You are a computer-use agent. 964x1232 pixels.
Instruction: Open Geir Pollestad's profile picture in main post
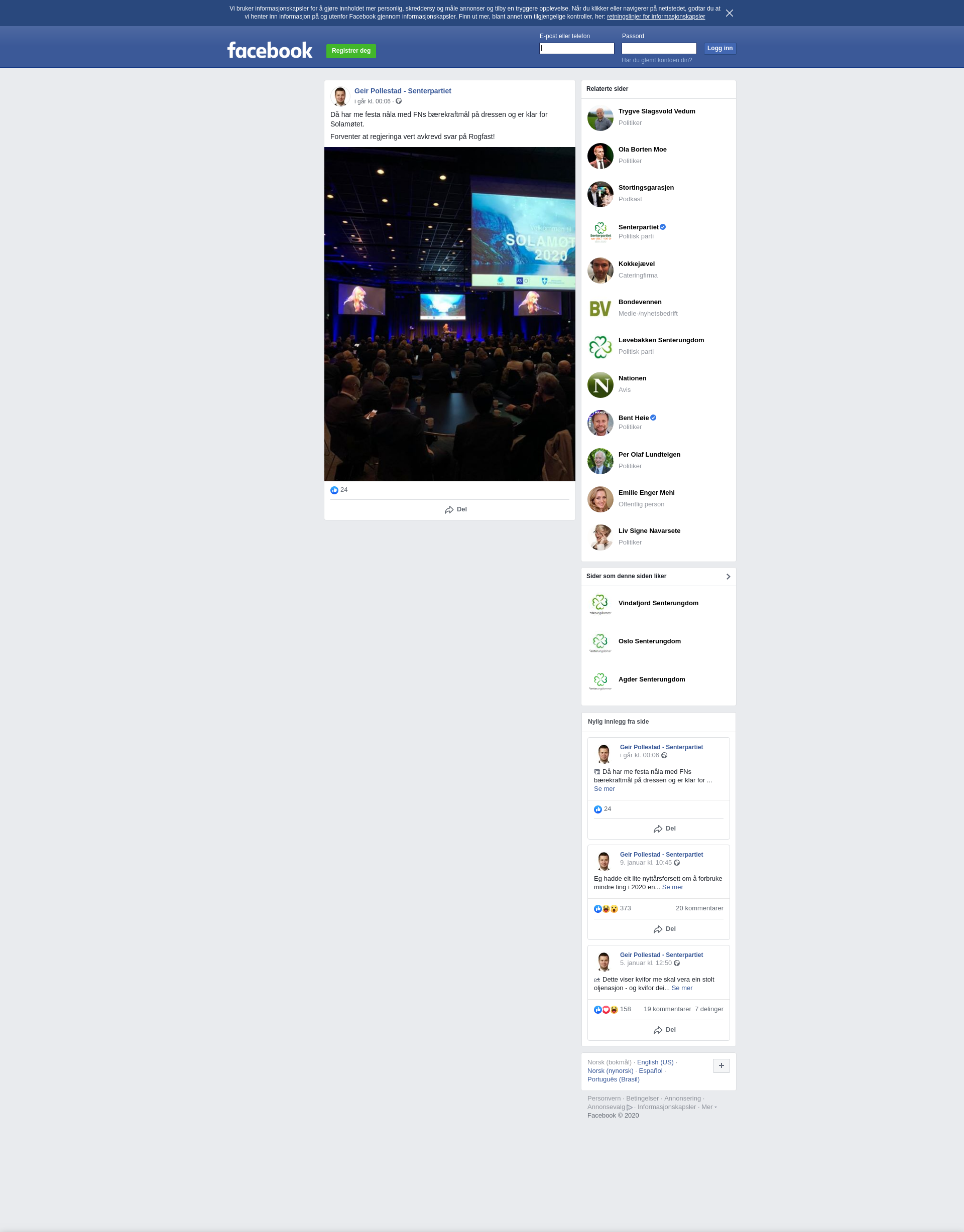pos(340,96)
